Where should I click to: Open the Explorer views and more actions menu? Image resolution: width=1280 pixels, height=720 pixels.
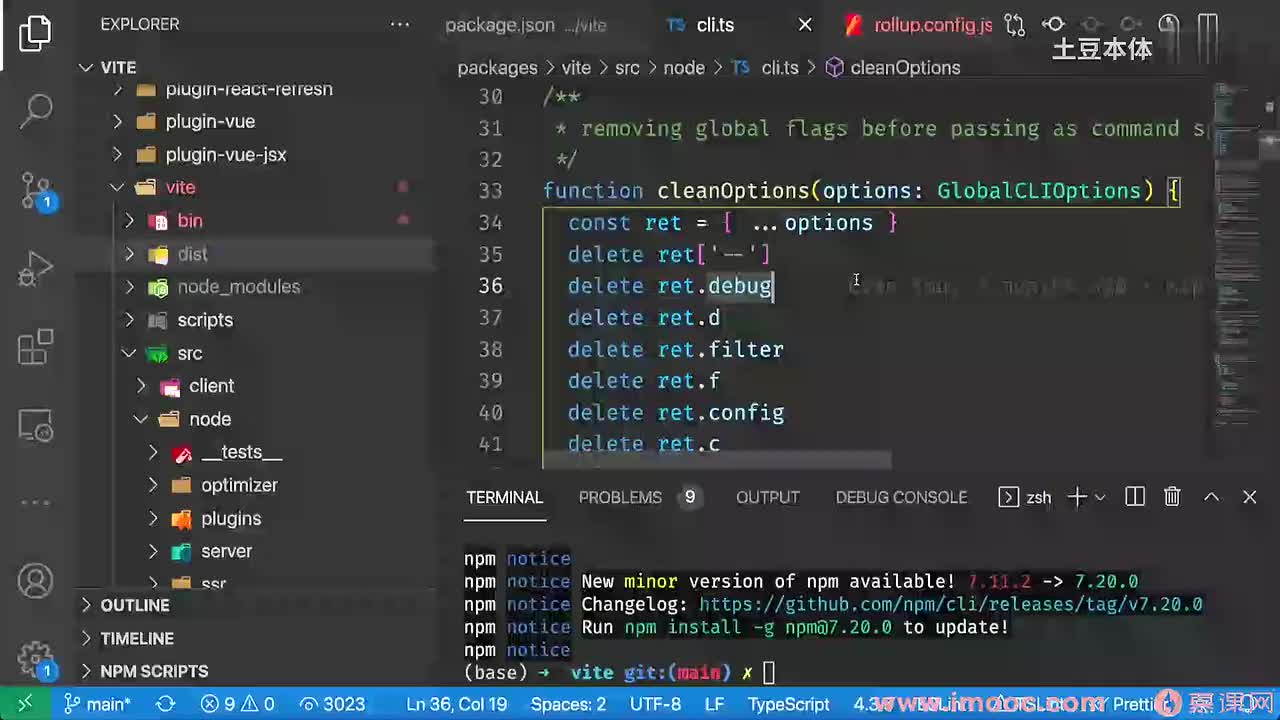(x=399, y=25)
